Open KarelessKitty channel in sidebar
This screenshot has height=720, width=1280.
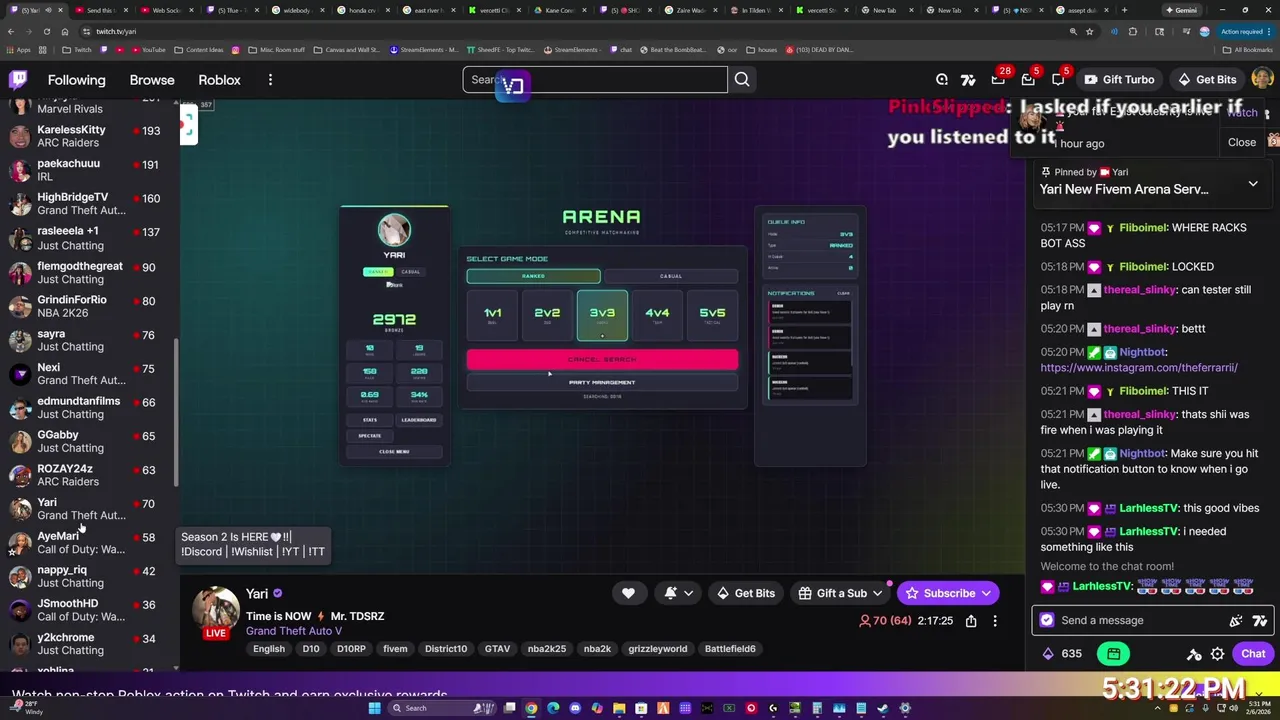tap(88, 136)
